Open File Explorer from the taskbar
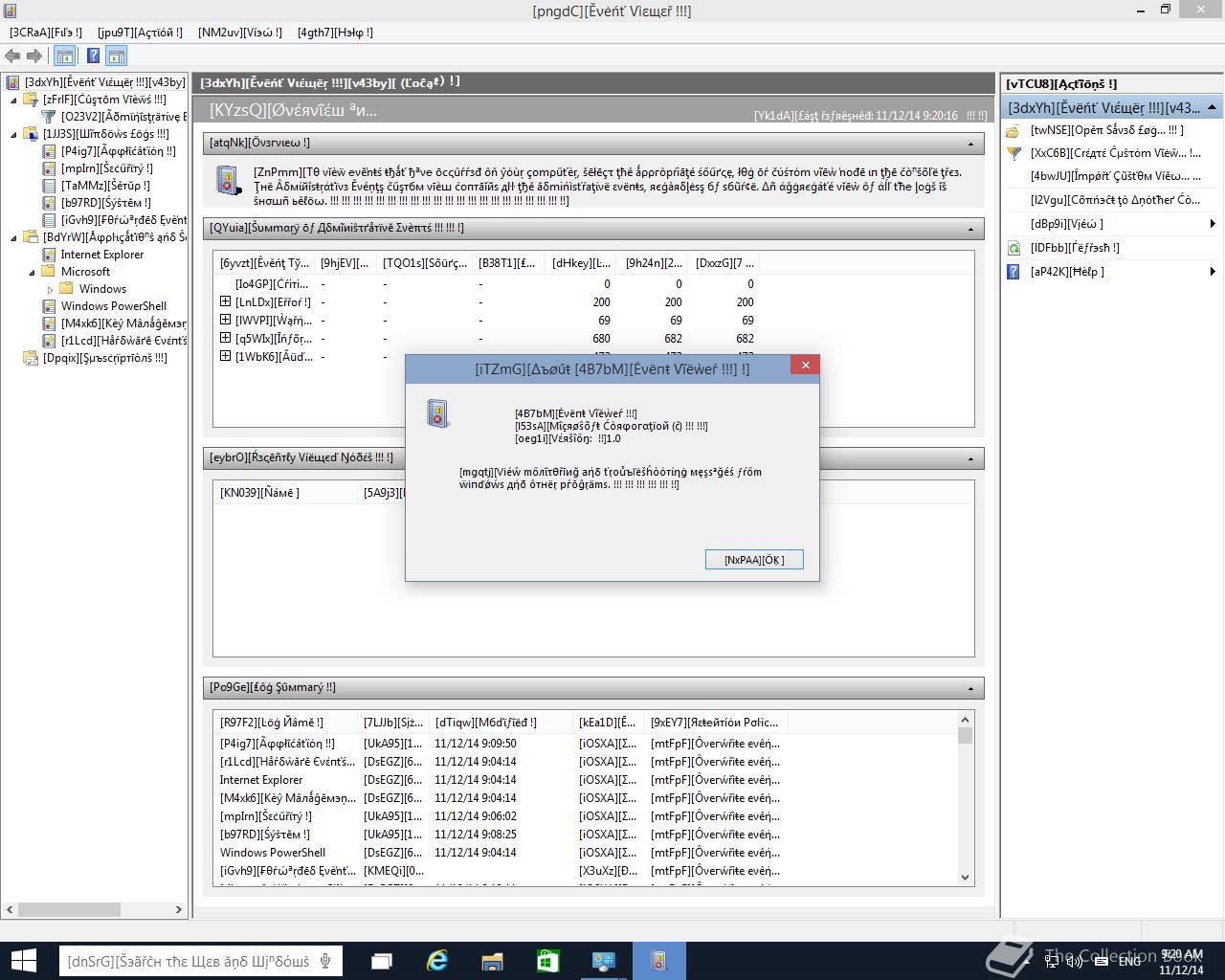Image resolution: width=1225 pixels, height=980 pixels. (x=492, y=961)
